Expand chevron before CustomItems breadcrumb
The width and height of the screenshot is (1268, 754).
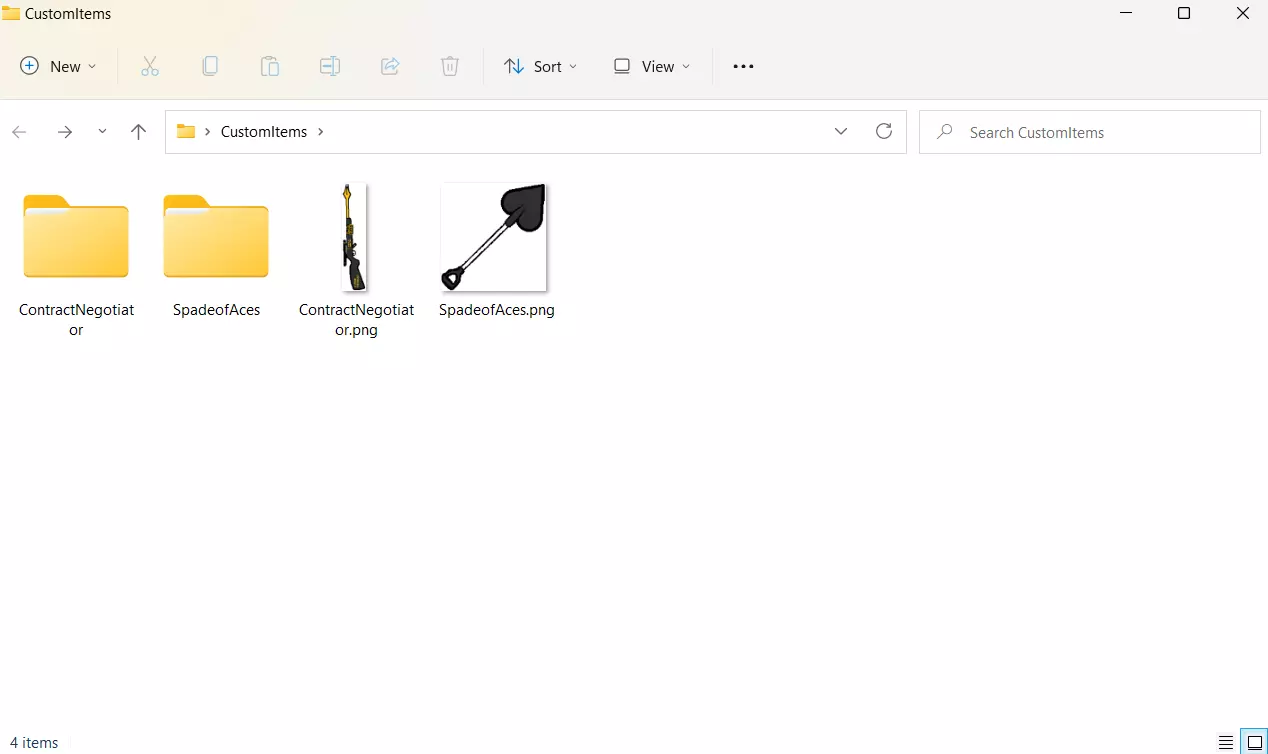tap(207, 132)
